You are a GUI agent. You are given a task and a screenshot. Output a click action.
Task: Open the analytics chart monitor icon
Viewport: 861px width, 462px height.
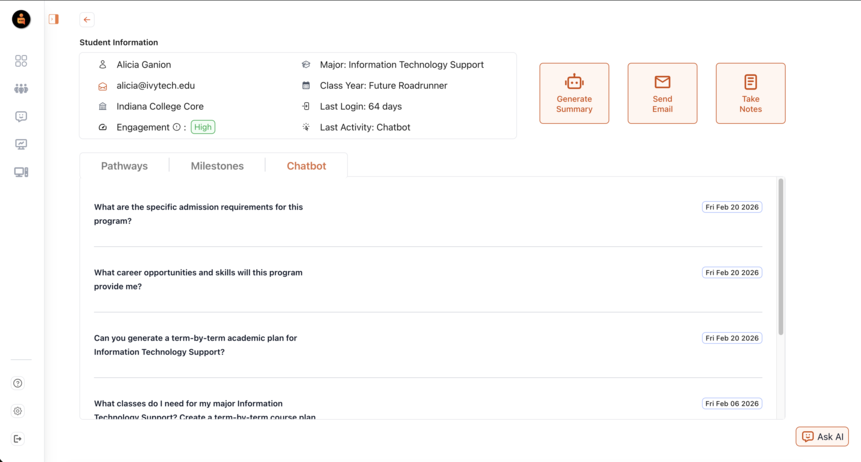[x=21, y=144]
